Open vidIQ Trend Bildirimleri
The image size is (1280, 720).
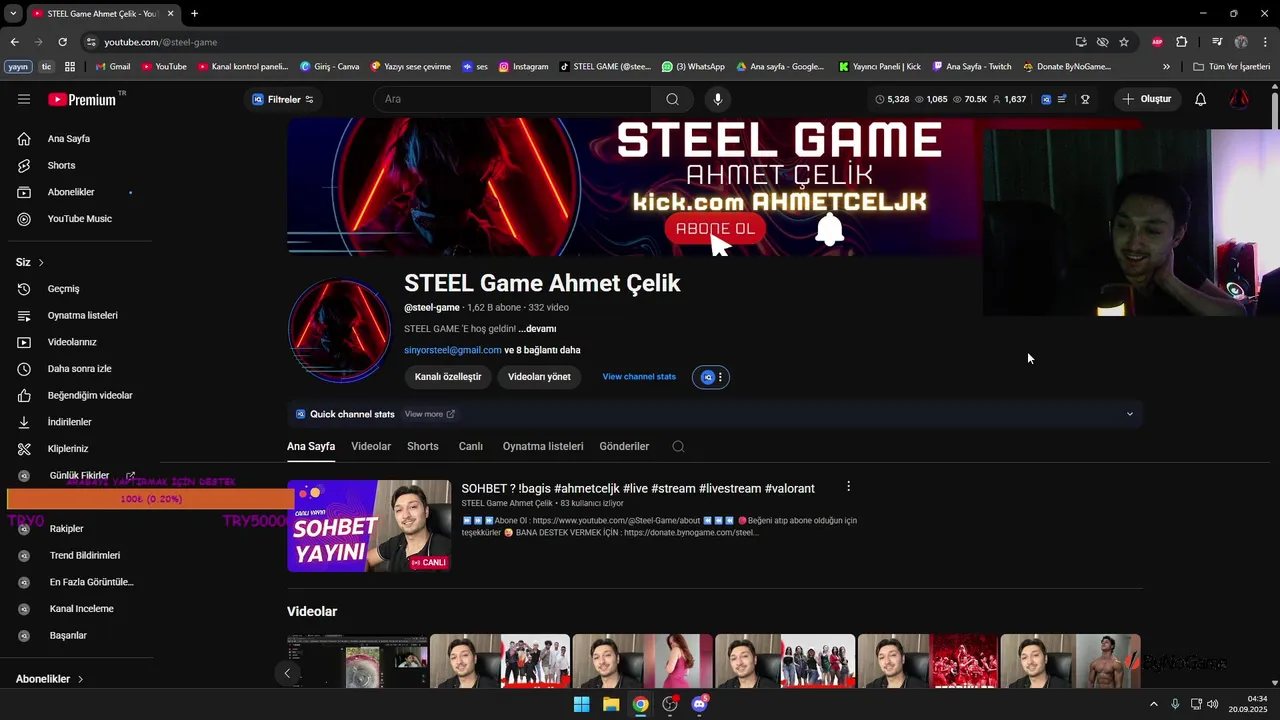[x=84, y=555]
